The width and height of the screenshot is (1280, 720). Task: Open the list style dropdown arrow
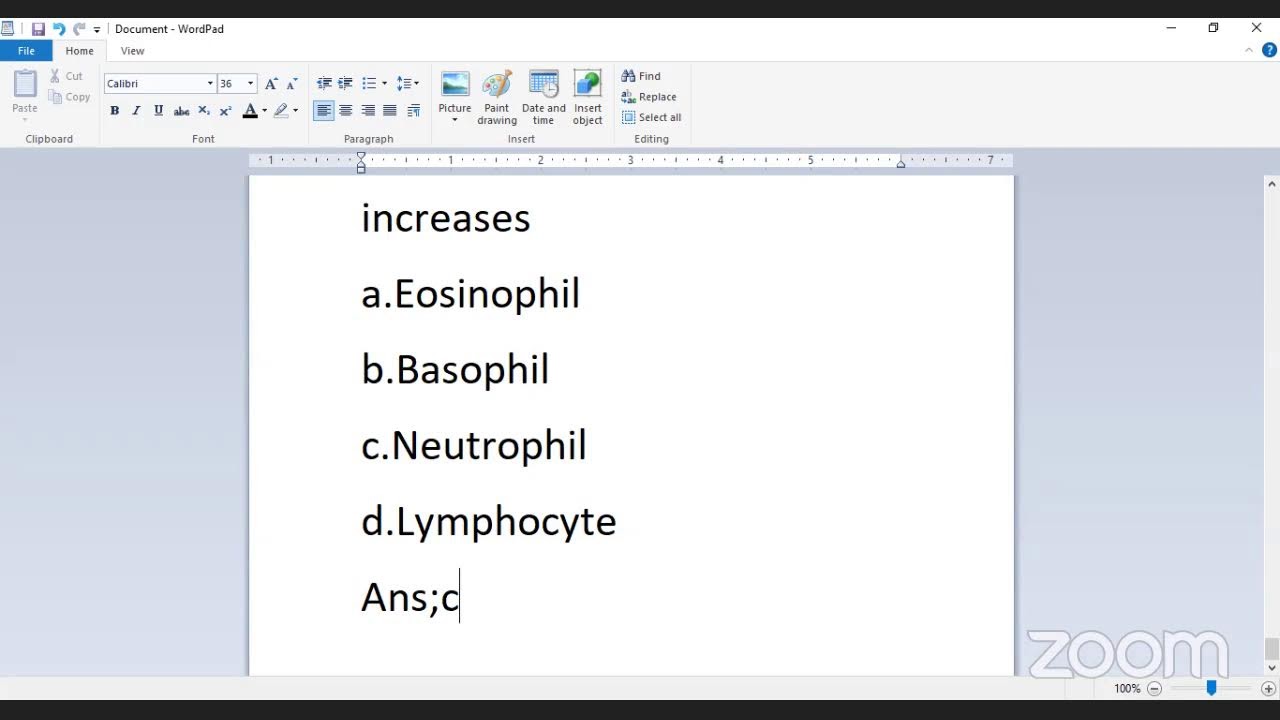pyautogui.click(x=384, y=84)
